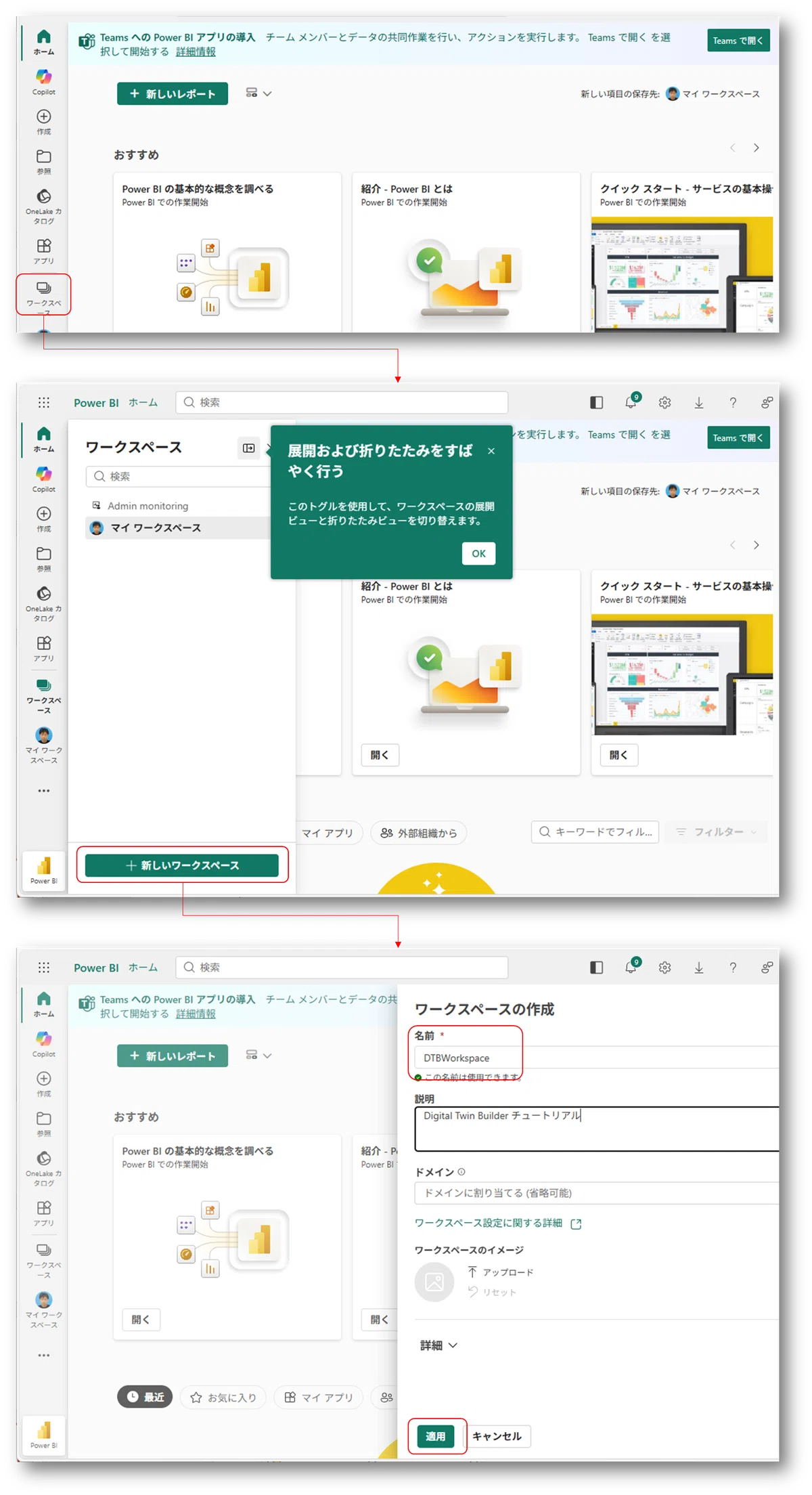The height and width of the screenshot is (1495, 812).
Task: Open the settings gear in the second screenshot
Action: (664, 403)
